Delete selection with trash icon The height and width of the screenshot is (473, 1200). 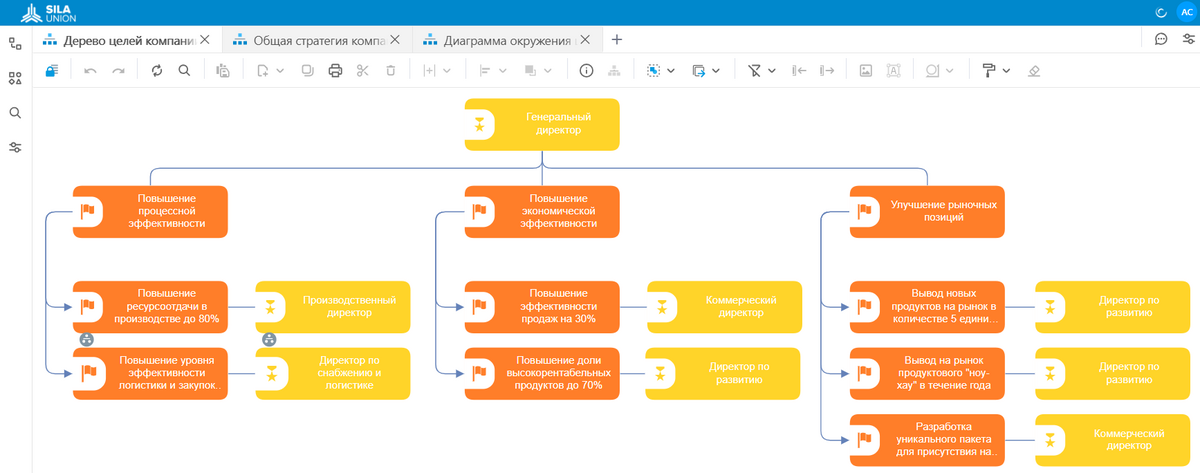pyautogui.click(x=391, y=70)
